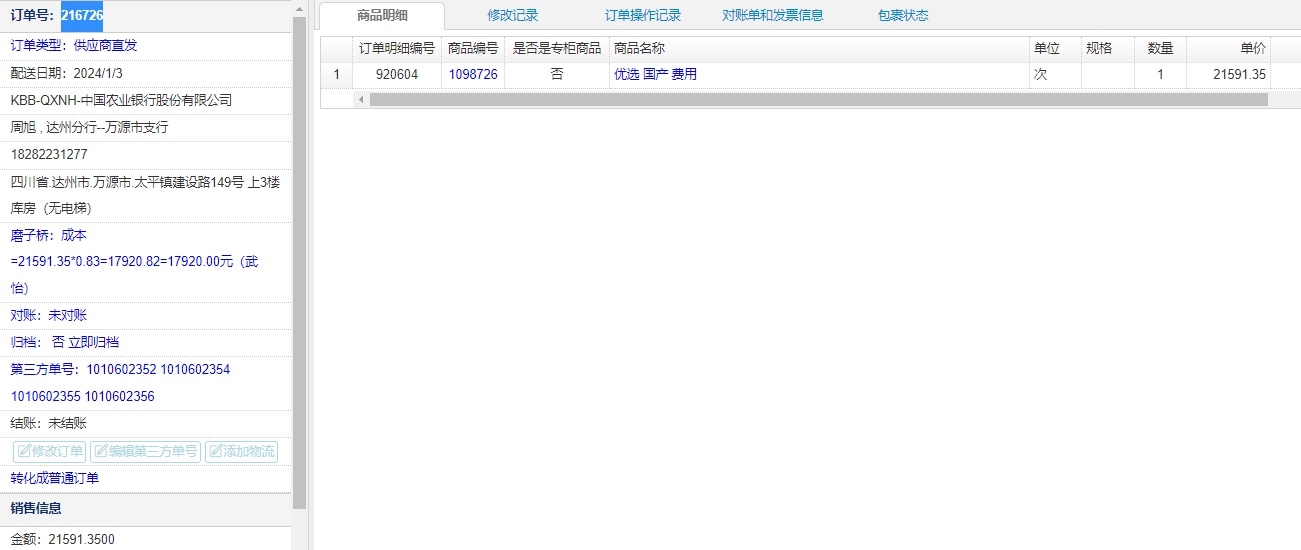This screenshot has width=1301, height=550.
Task: Open the 对账单和发票信息 tab
Action: (773, 15)
